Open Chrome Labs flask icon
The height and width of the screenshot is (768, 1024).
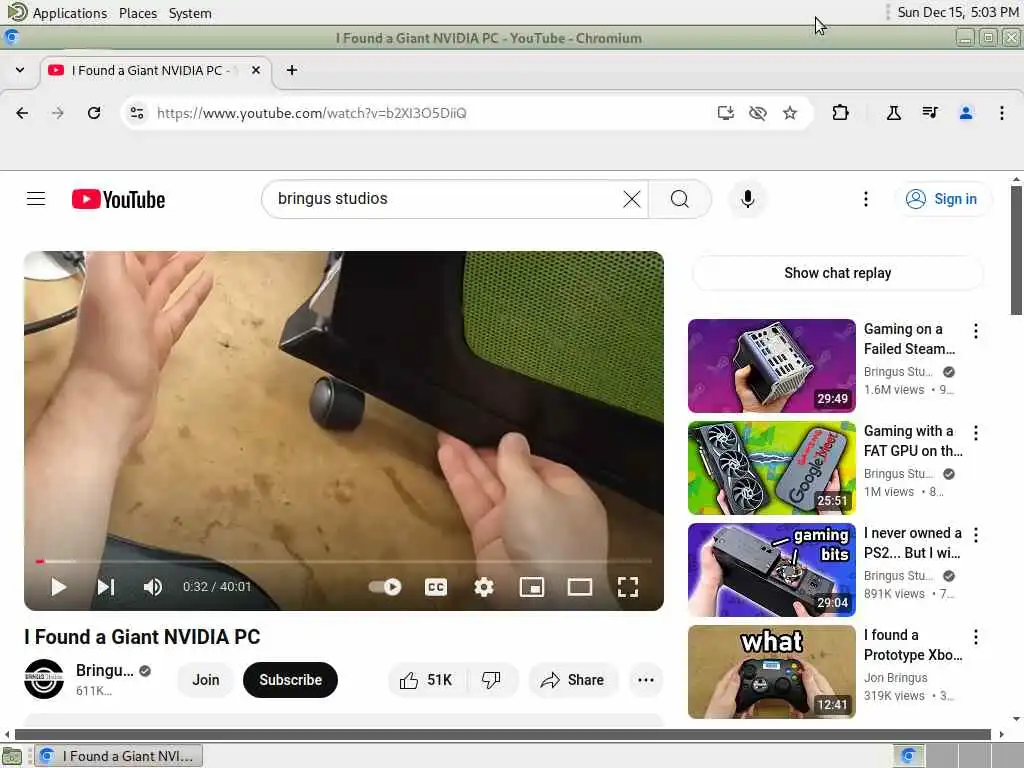click(x=894, y=113)
